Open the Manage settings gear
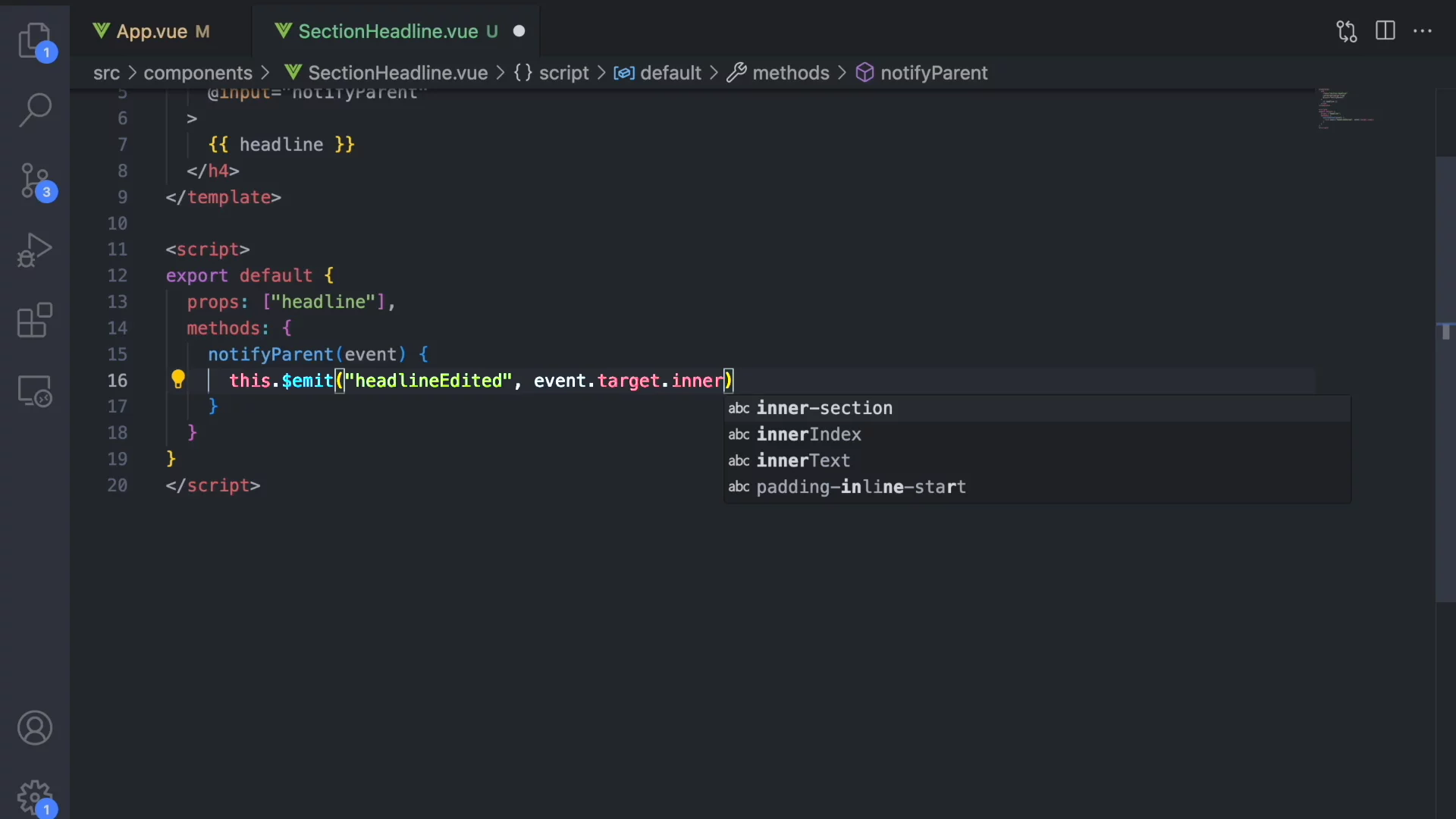The image size is (1456, 819). pos(35,798)
